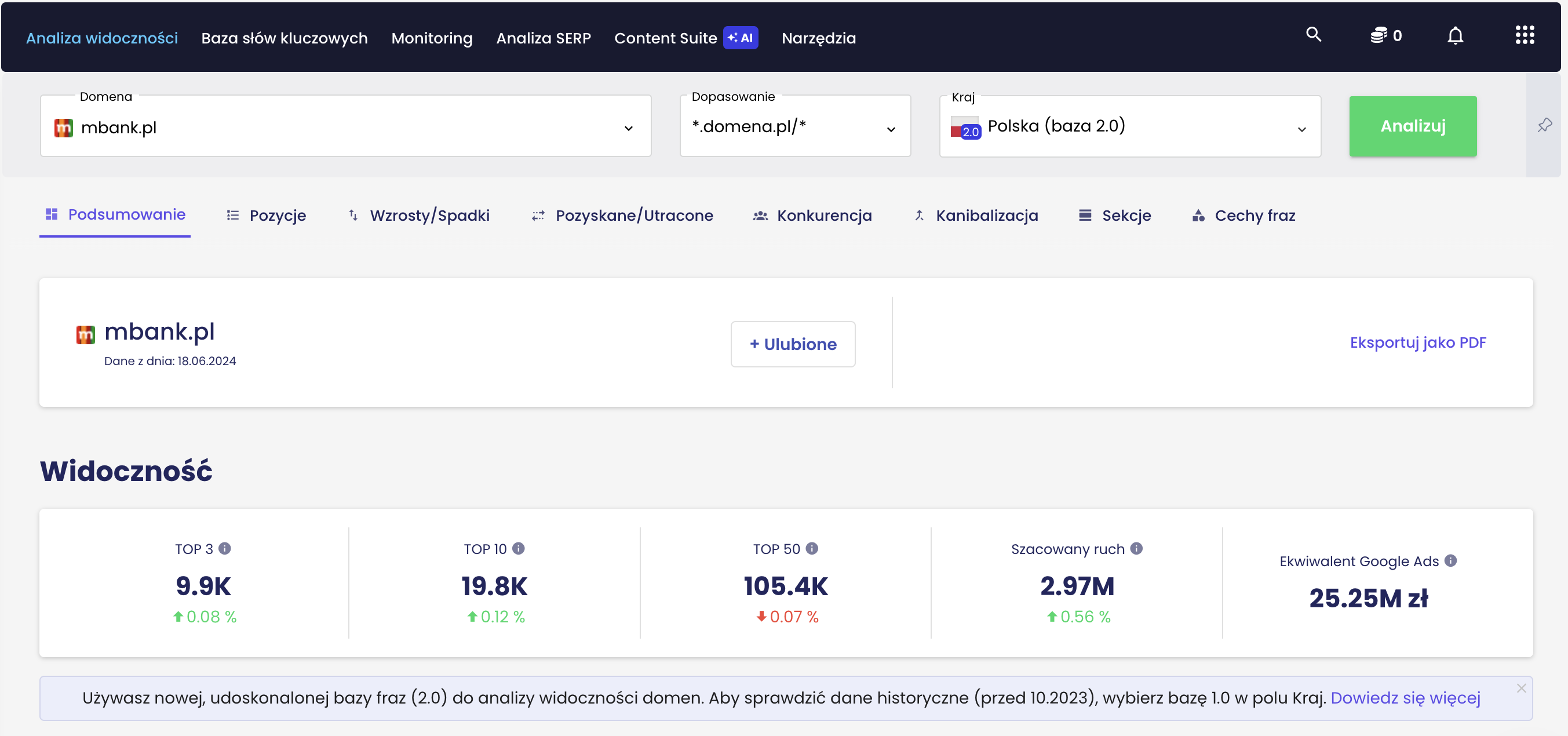Viewport: 1568px width, 736px height.
Task: Click Eksportuj jako PDF link
Action: point(1418,342)
